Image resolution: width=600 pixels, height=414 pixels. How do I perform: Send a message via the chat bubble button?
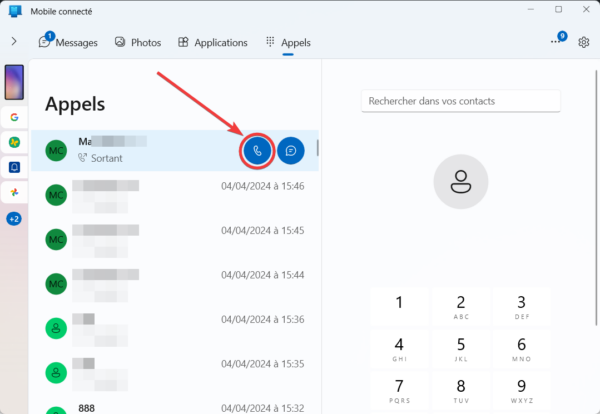coord(291,151)
